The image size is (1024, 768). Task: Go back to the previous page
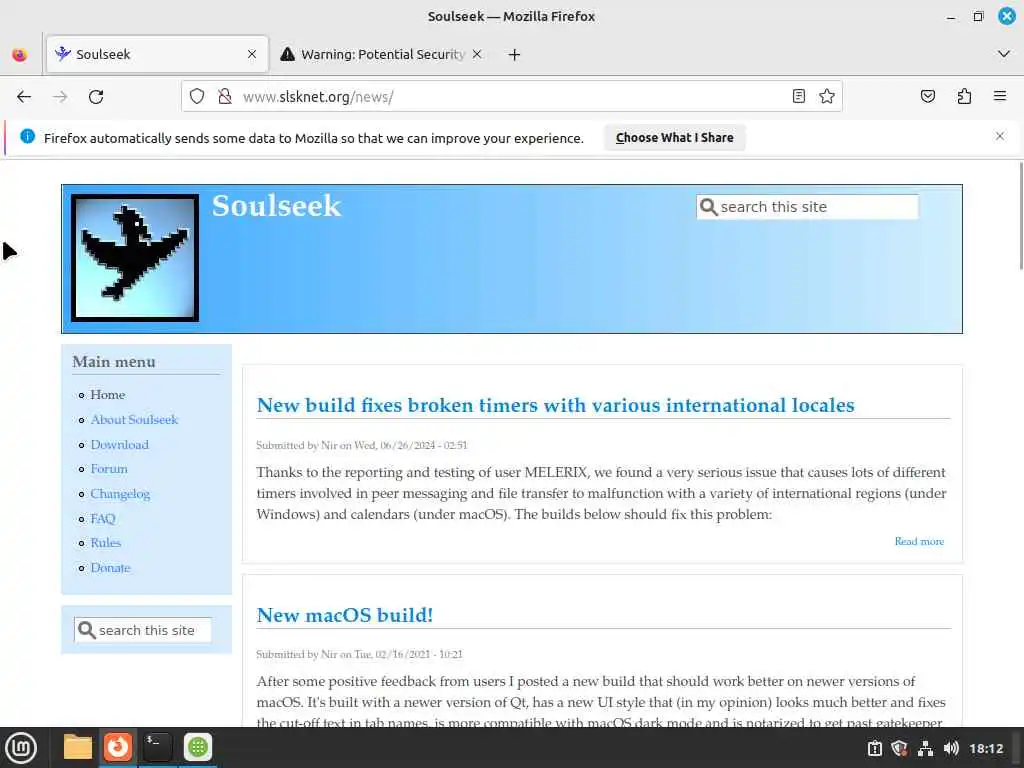point(24,97)
